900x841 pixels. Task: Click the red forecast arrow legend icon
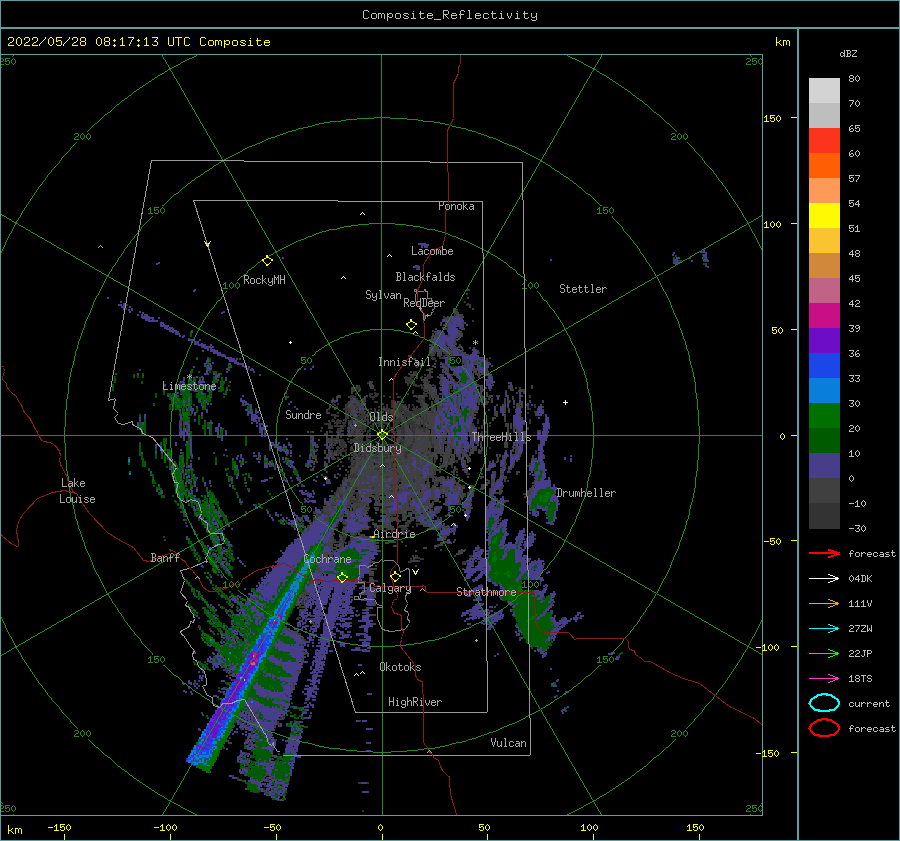pyautogui.click(x=824, y=553)
